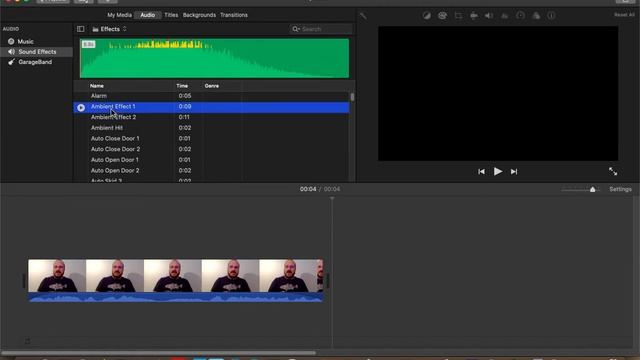Screen dimensions: 640x360
Task: Select the cropping tool icon
Action: pyautogui.click(x=458, y=16)
